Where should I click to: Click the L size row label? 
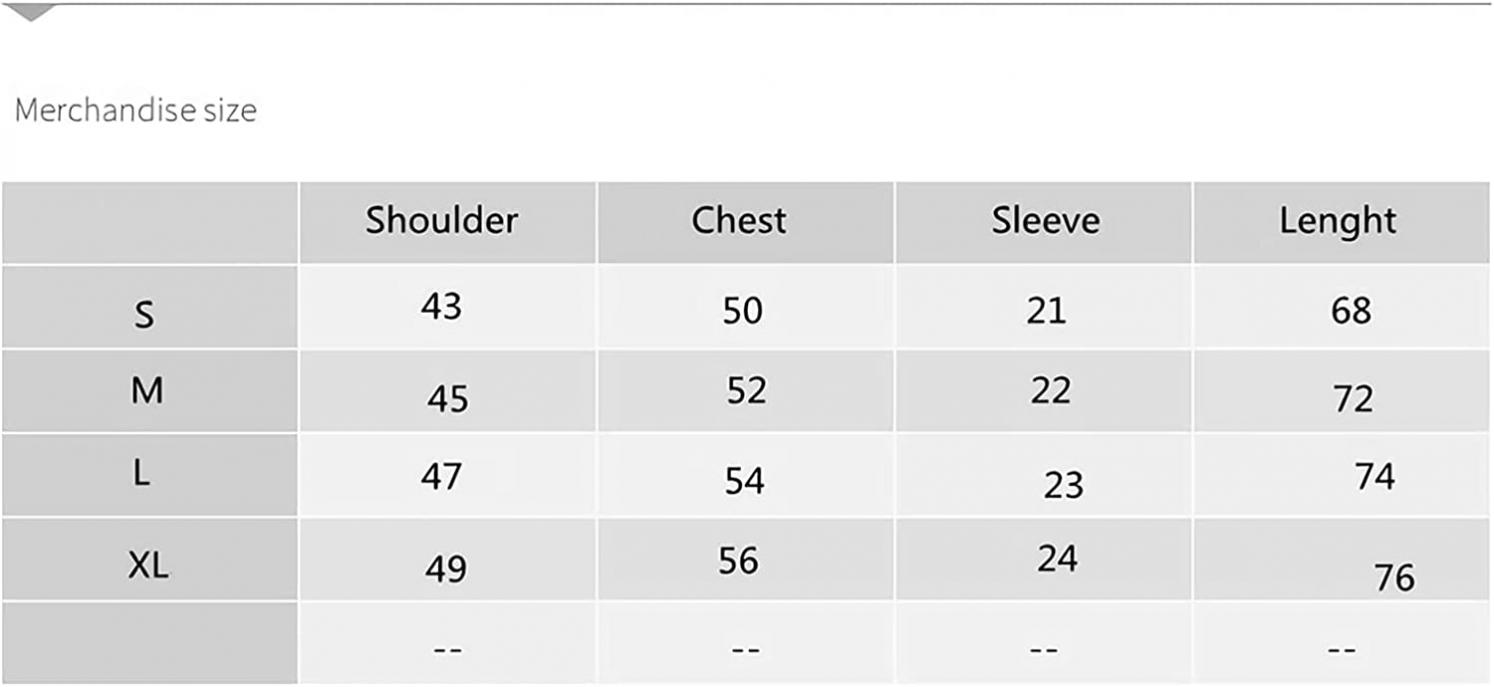pyautogui.click(x=142, y=475)
